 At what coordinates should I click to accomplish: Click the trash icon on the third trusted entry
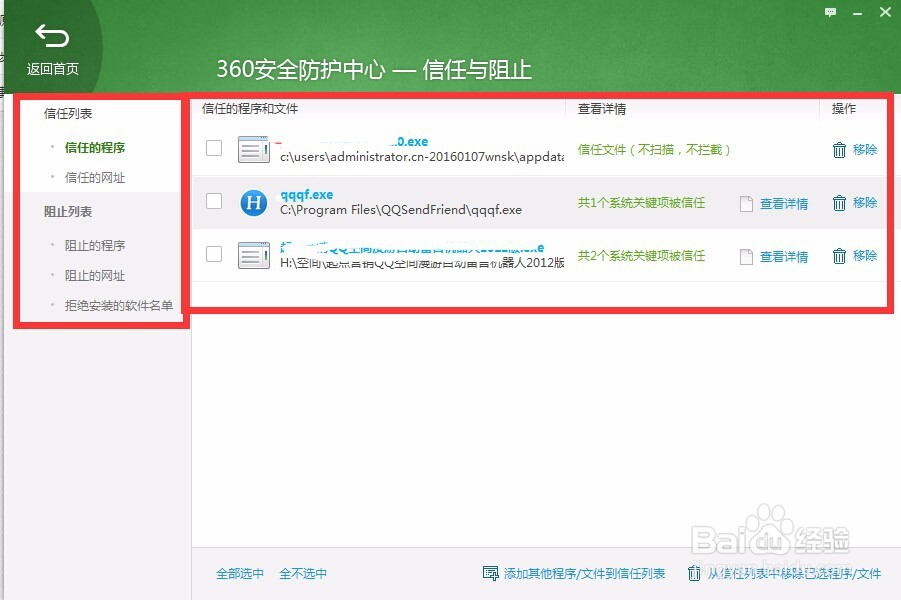837,256
